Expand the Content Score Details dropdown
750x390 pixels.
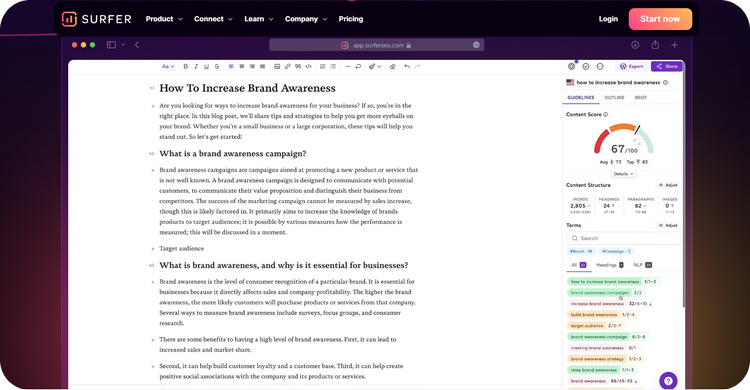coord(624,174)
